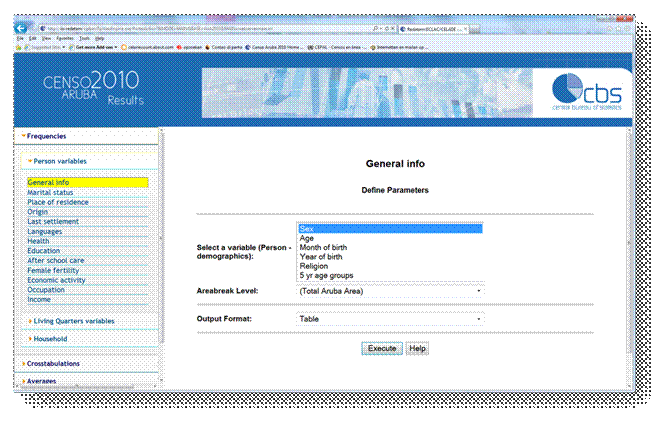Expand the Household group
Screen dimensions: 671x428
30,339
